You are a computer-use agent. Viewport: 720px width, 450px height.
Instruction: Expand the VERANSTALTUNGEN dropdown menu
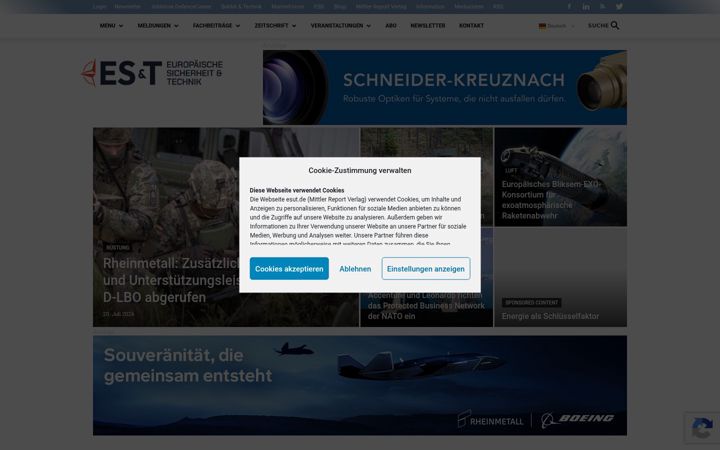(x=340, y=26)
